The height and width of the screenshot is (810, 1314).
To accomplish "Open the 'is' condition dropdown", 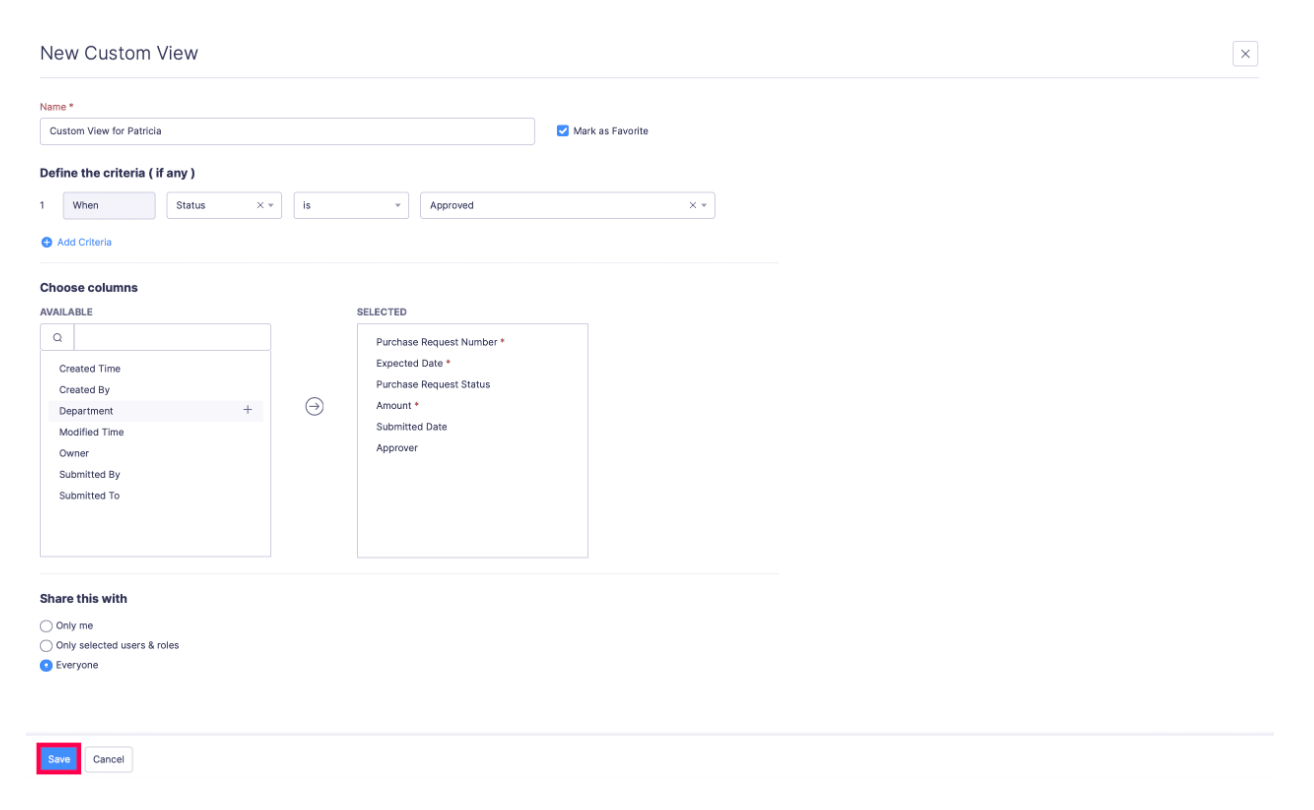I will (396, 205).
